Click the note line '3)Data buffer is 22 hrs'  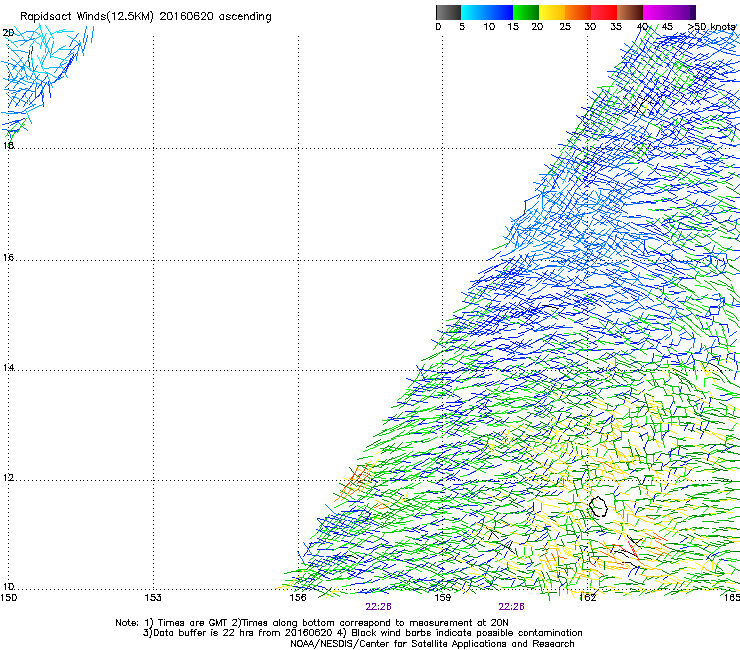[362, 633]
